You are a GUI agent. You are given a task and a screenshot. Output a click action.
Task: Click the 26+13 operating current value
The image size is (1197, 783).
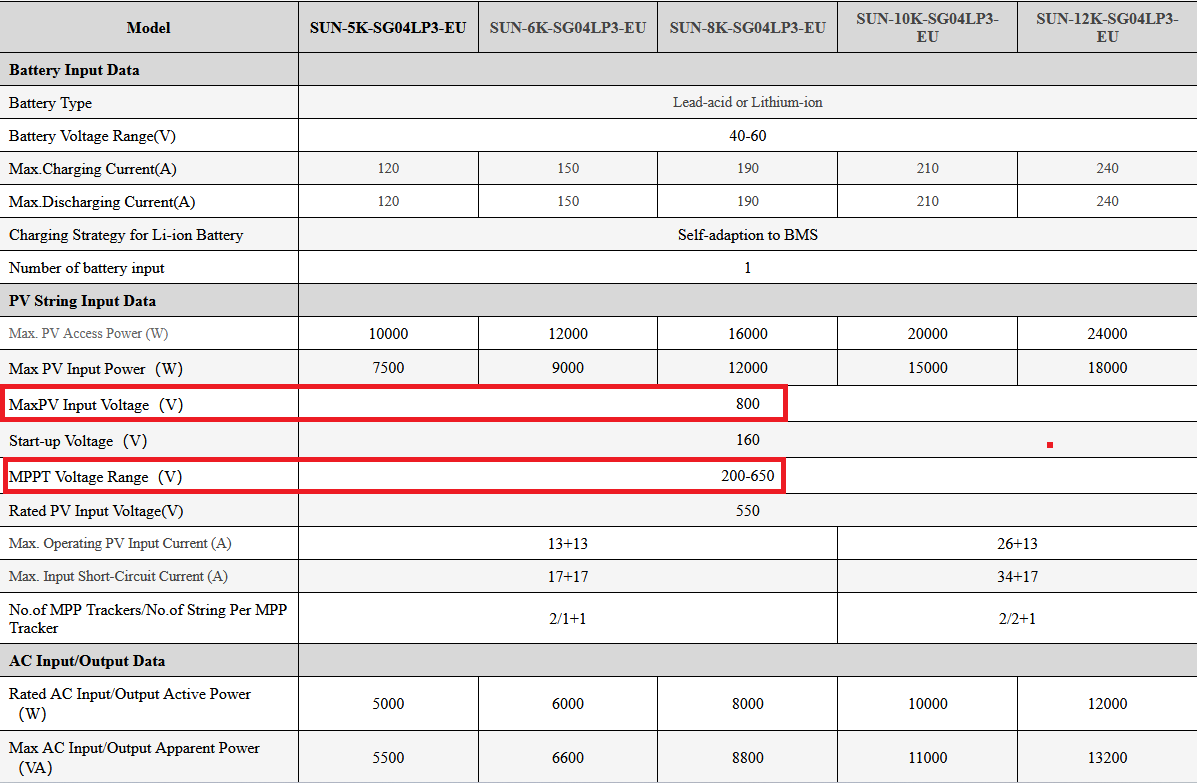[x=1017, y=544]
